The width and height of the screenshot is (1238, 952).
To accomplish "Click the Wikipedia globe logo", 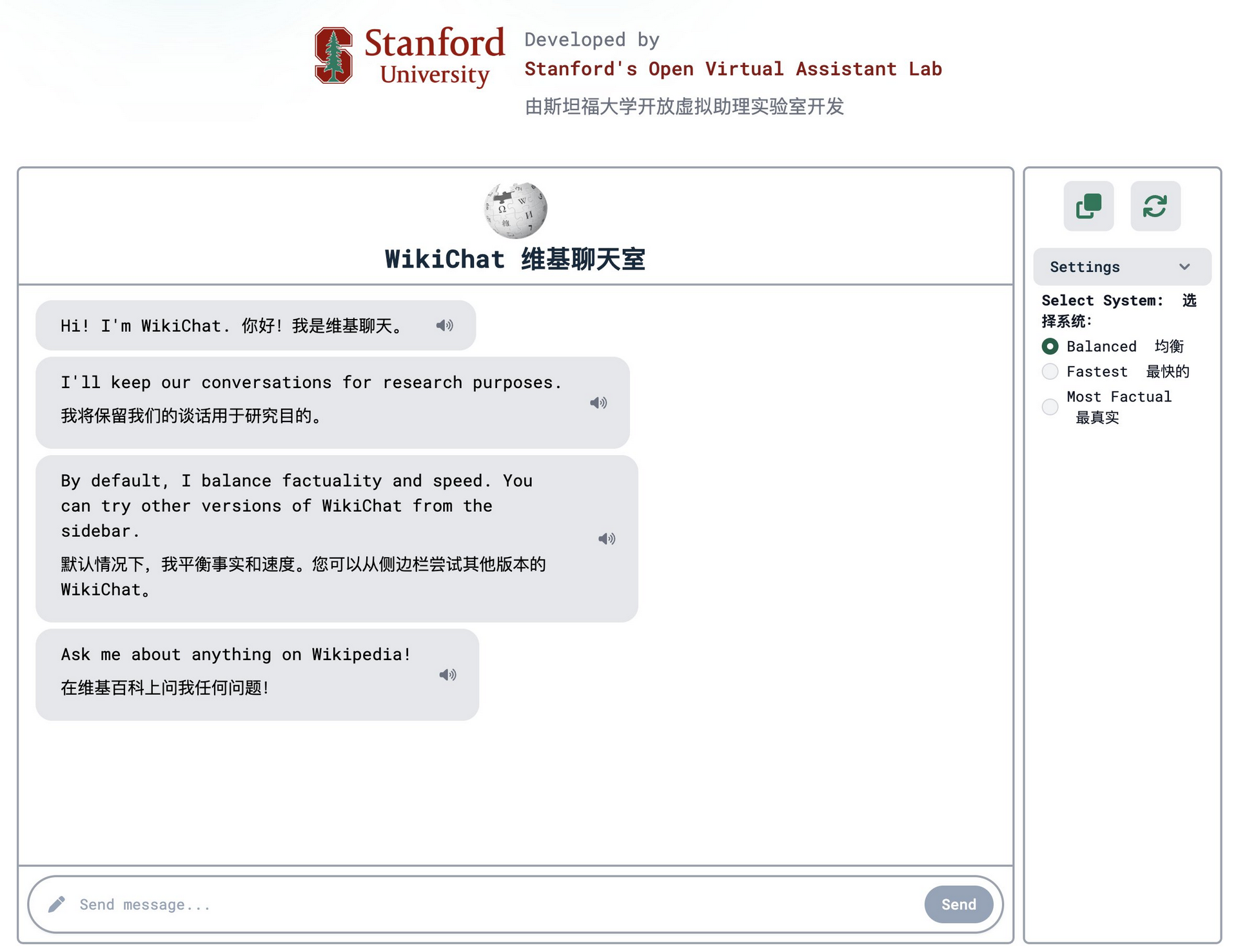I will [516, 210].
